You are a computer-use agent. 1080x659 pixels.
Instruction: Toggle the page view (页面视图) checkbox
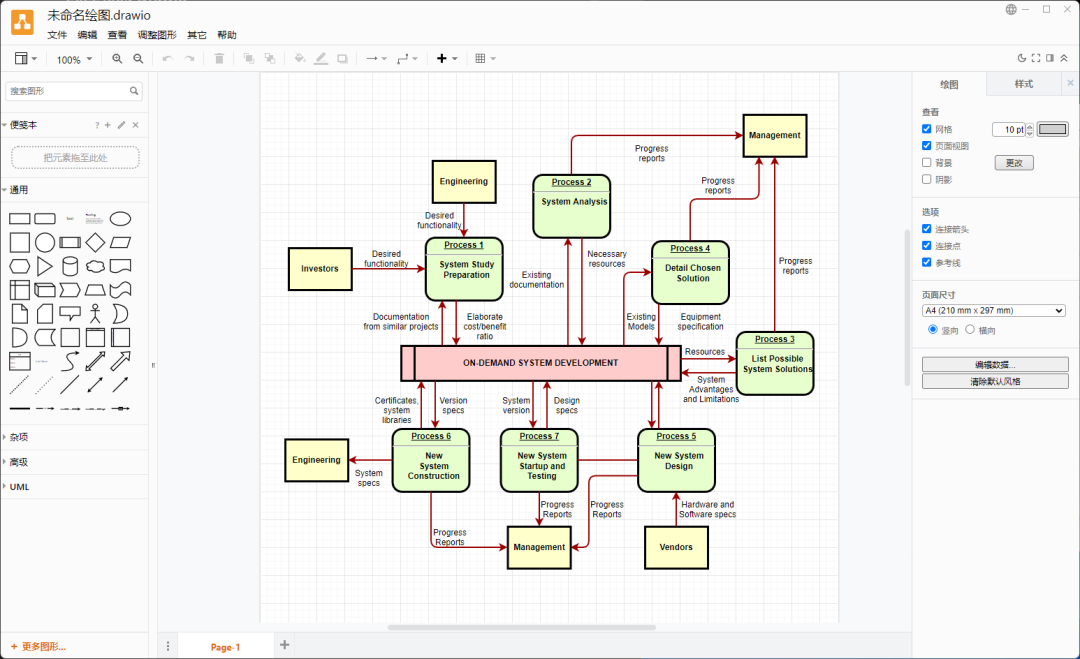926,145
